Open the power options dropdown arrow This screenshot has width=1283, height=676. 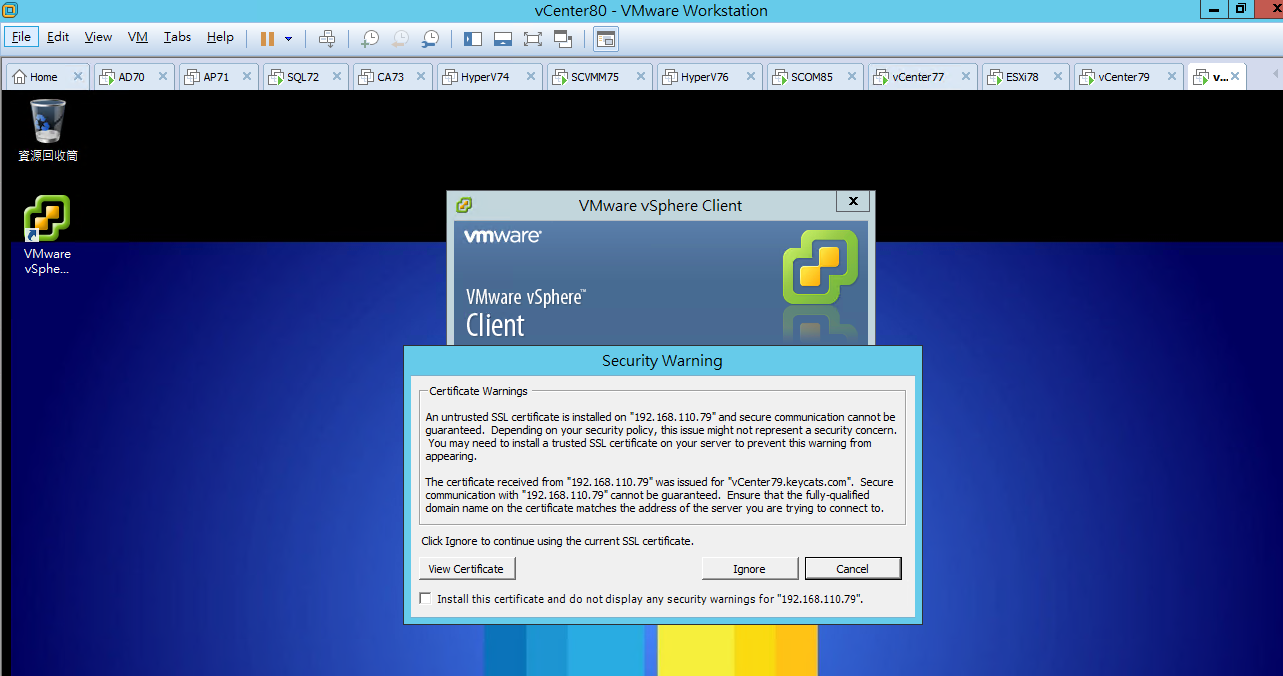(289, 39)
